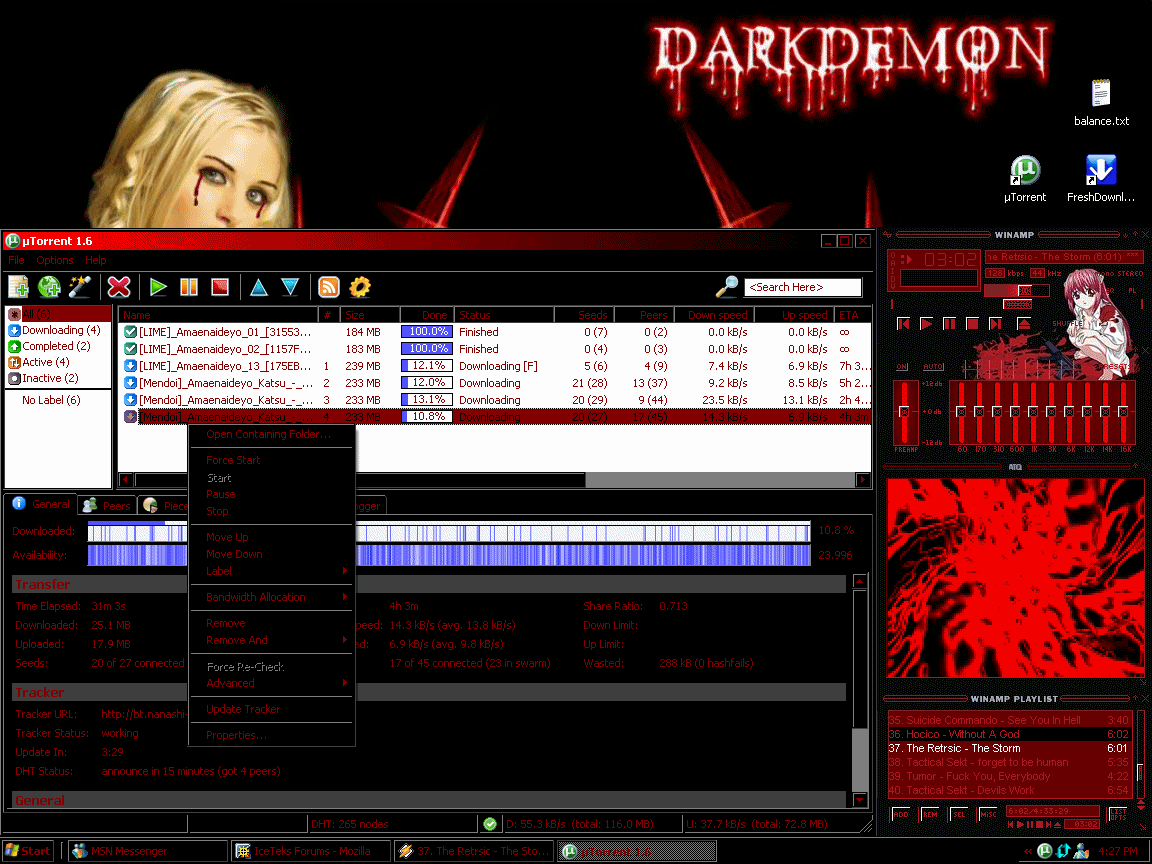Open the playlist MISC menu
Image resolution: width=1152 pixels, height=864 pixels.
988,814
